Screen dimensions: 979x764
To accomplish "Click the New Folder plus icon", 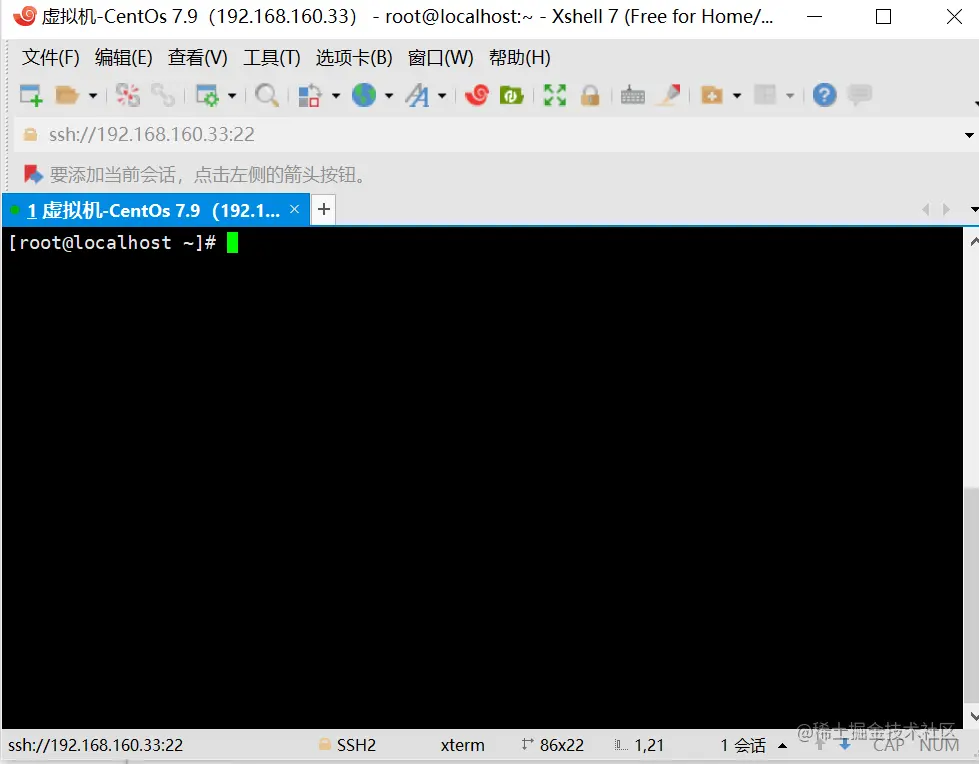I will tap(712, 96).
